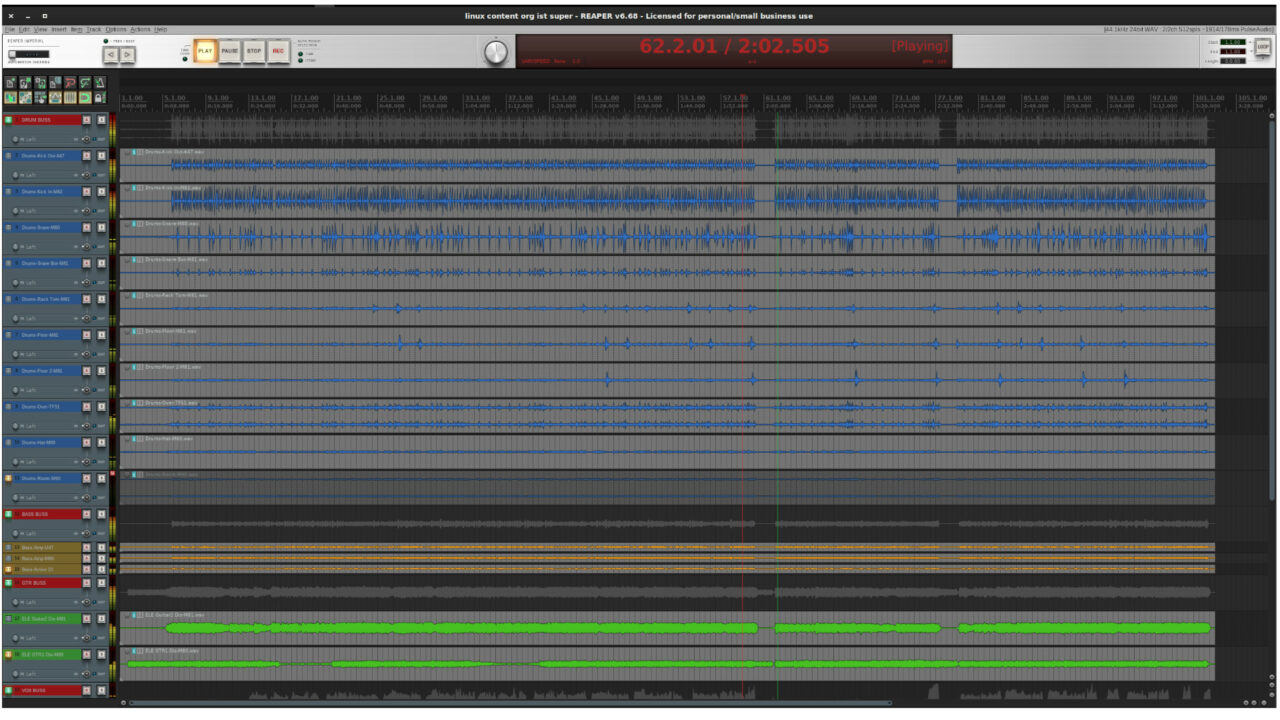Screen dimensions: 1280x720
Task: Toggle the red button on DRUM BUSS track
Action: click(x=87, y=120)
